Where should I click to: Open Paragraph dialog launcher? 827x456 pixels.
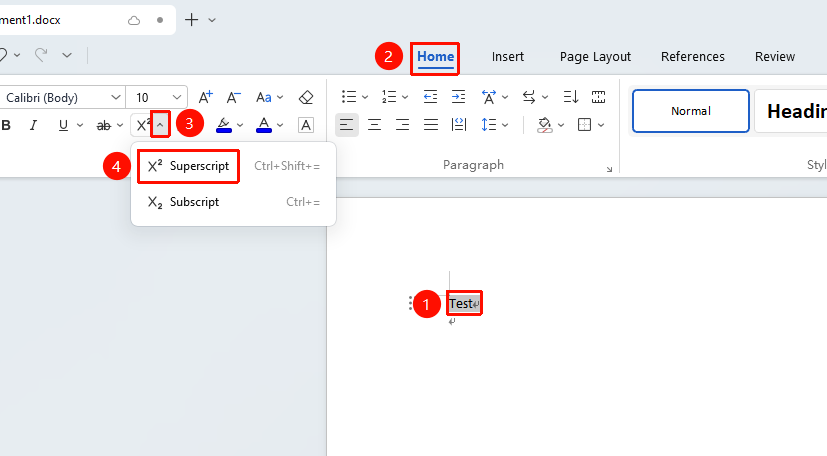(x=609, y=169)
